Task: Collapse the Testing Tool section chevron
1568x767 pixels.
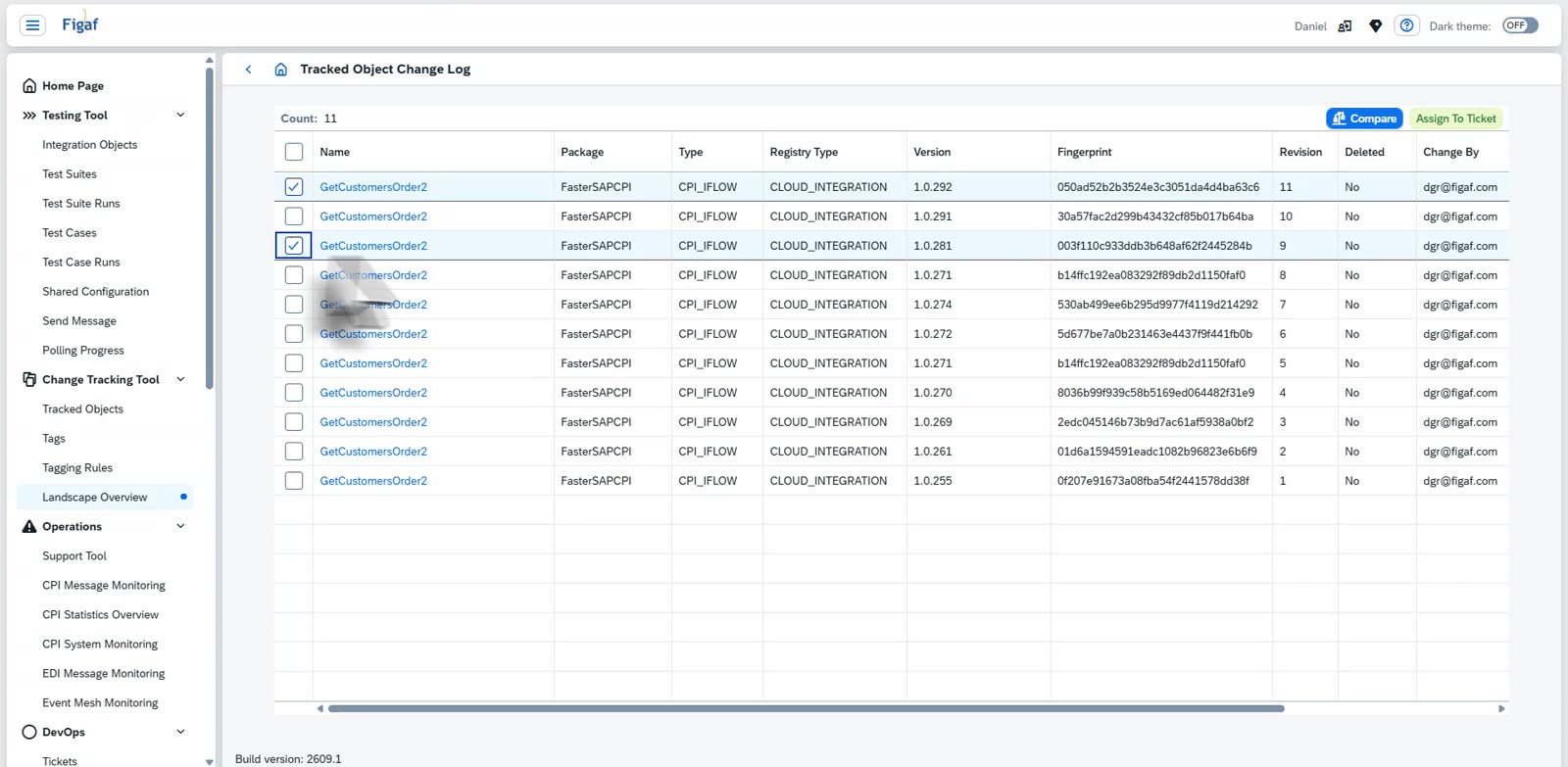Action: tap(180, 116)
